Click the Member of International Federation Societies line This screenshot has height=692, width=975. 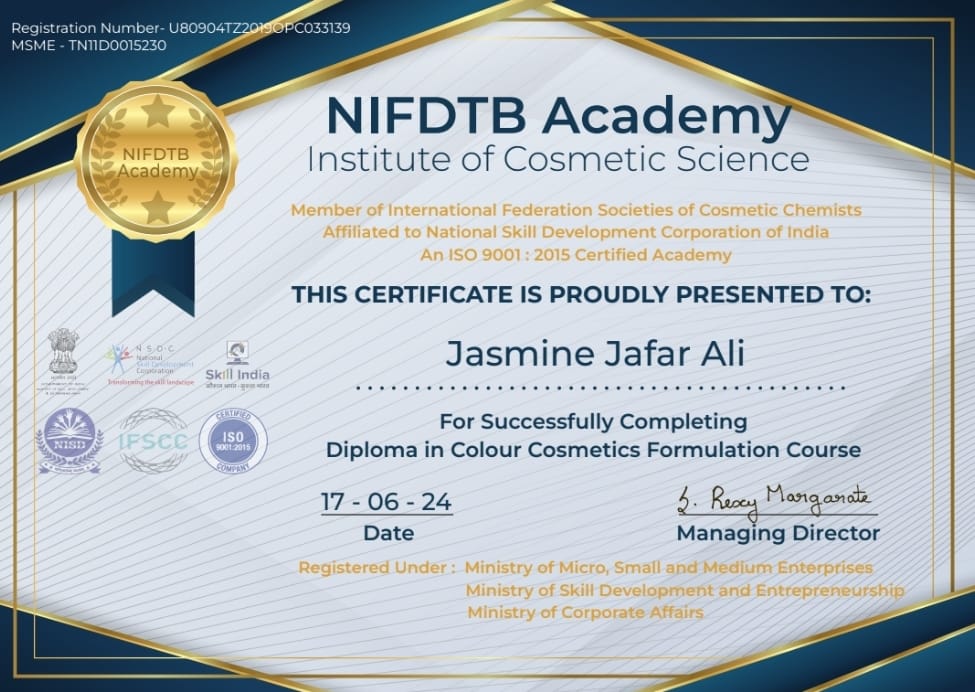coord(576,210)
